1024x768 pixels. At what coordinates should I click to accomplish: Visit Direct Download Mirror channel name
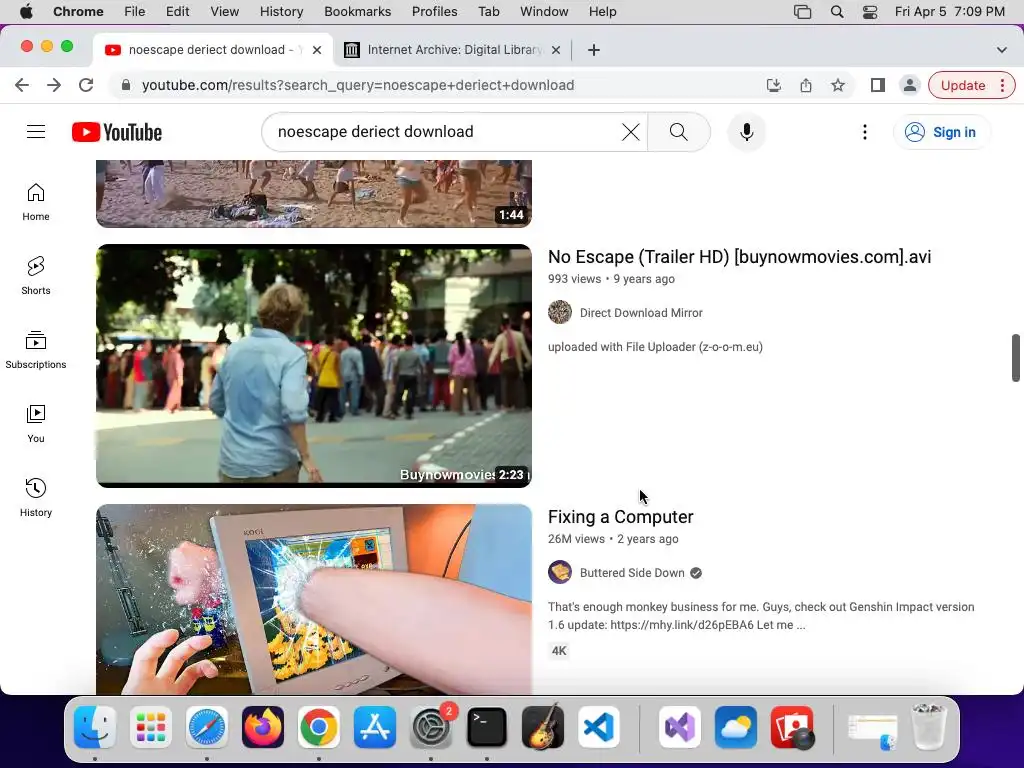641,313
